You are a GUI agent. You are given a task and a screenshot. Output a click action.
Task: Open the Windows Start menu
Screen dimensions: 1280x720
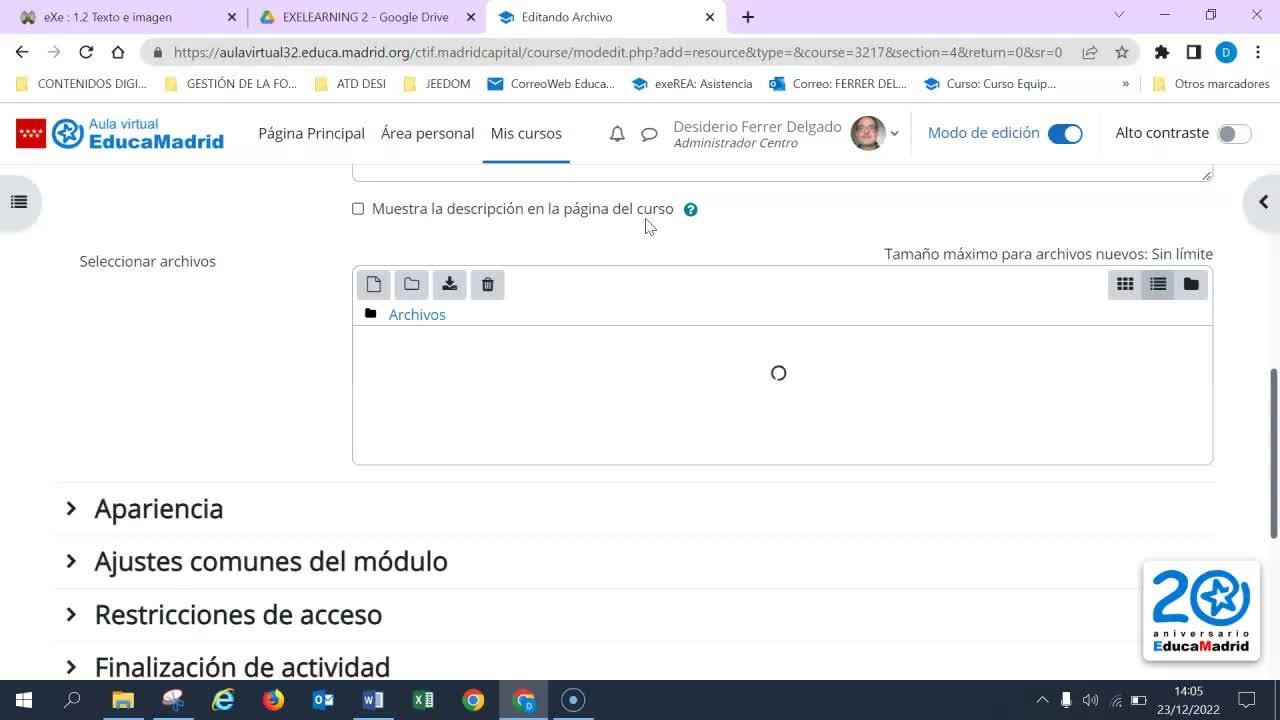click(x=24, y=700)
